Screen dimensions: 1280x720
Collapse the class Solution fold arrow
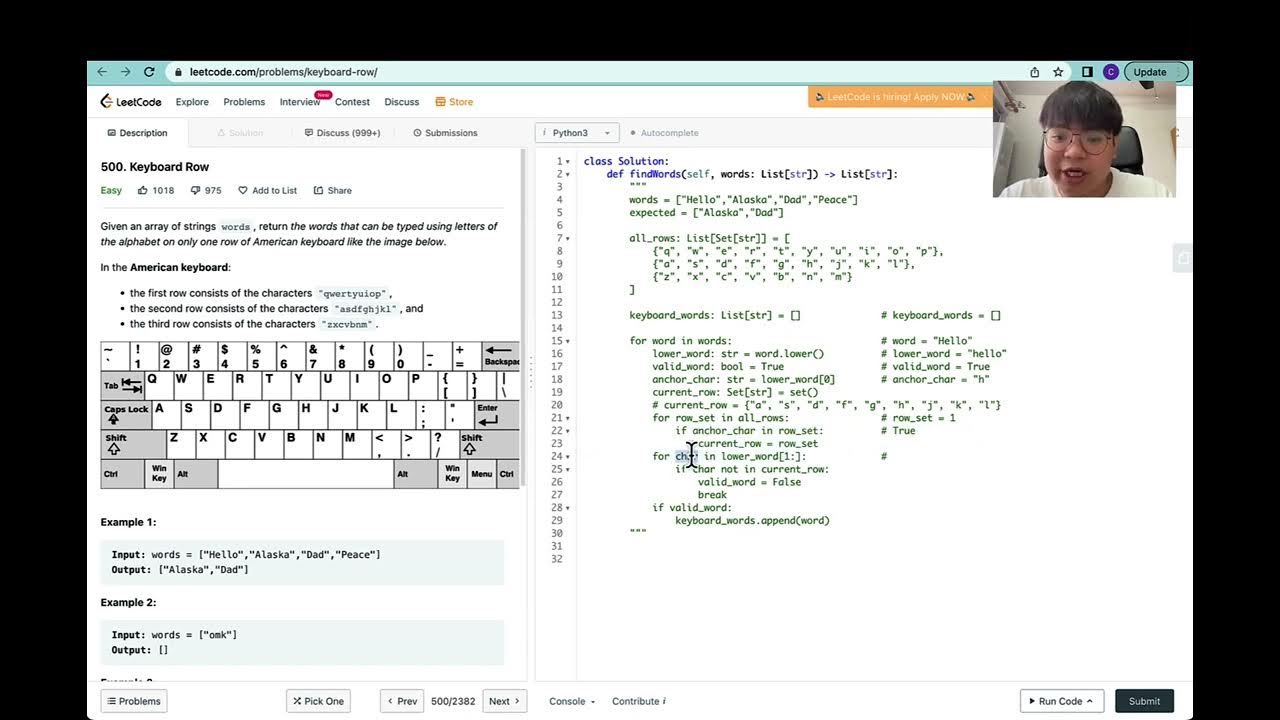[569, 161]
